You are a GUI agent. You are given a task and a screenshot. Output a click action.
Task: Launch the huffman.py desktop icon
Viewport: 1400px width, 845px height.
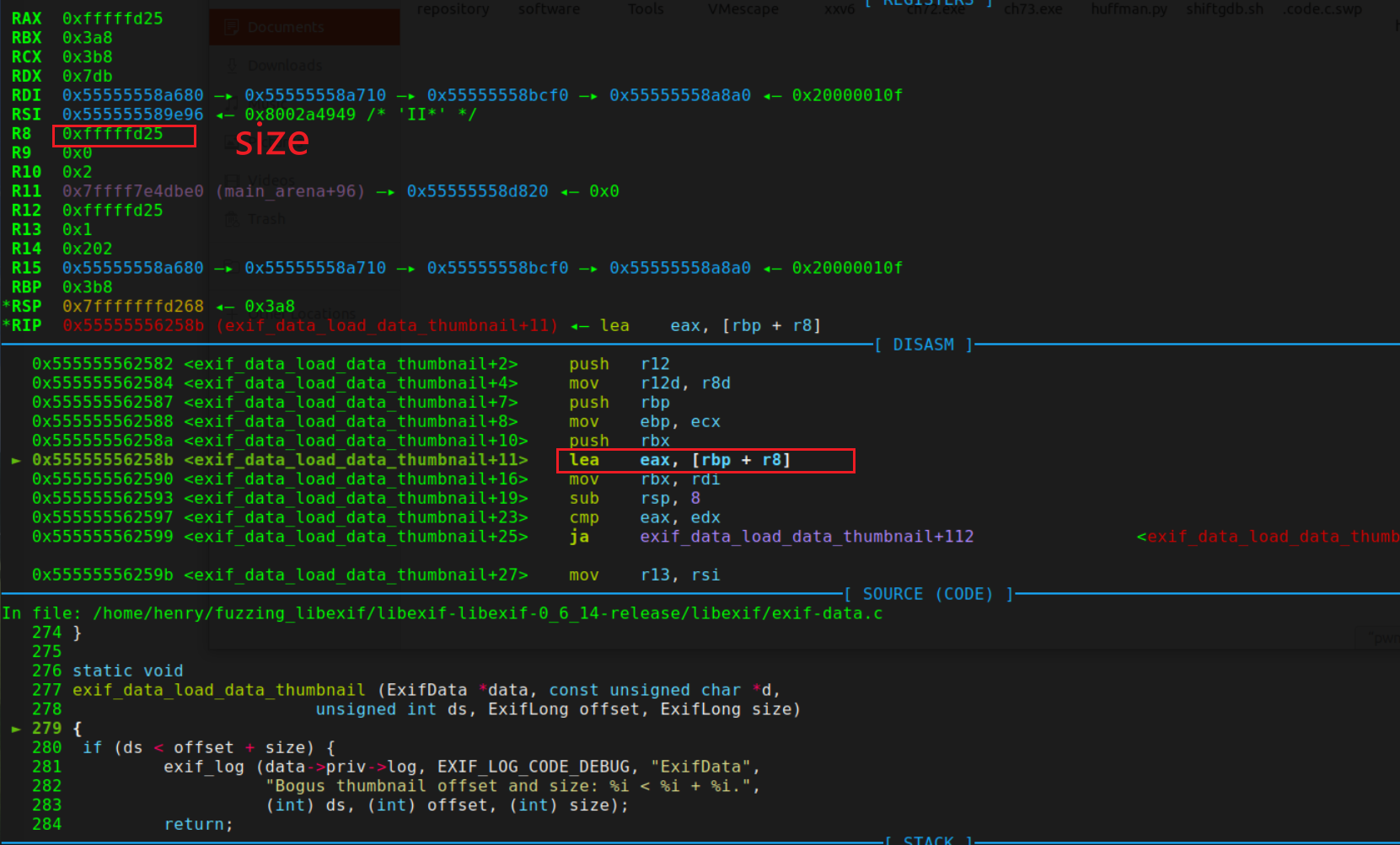(x=1128, y=9)
